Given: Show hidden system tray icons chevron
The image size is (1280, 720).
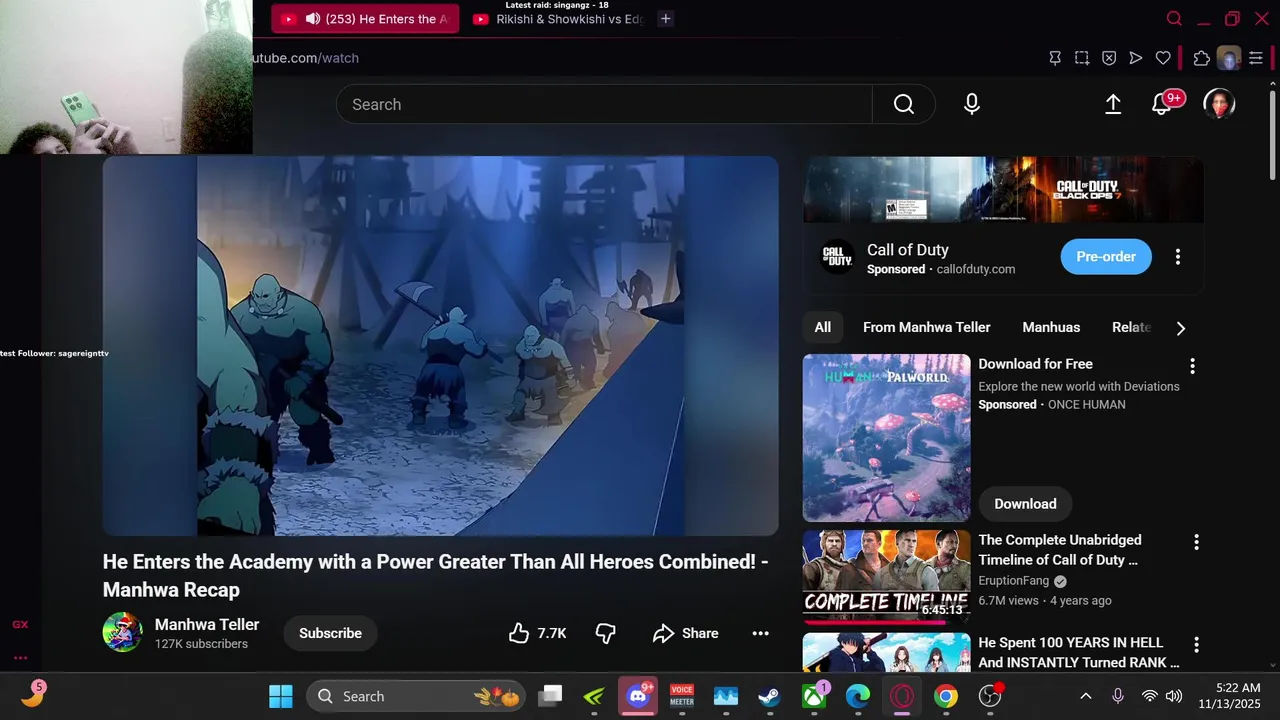Looking at the screenshot, I should (1086, 696).
